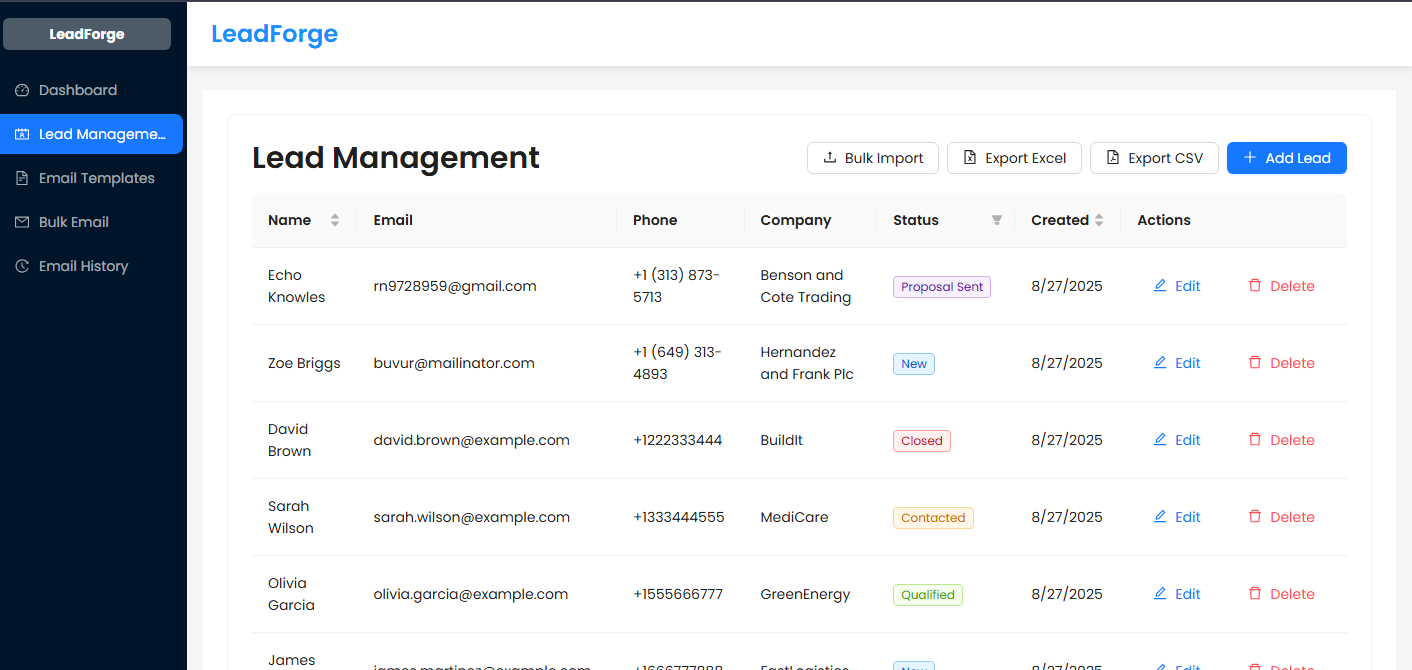Export leads using Export Excel

tap(1014, 158)
